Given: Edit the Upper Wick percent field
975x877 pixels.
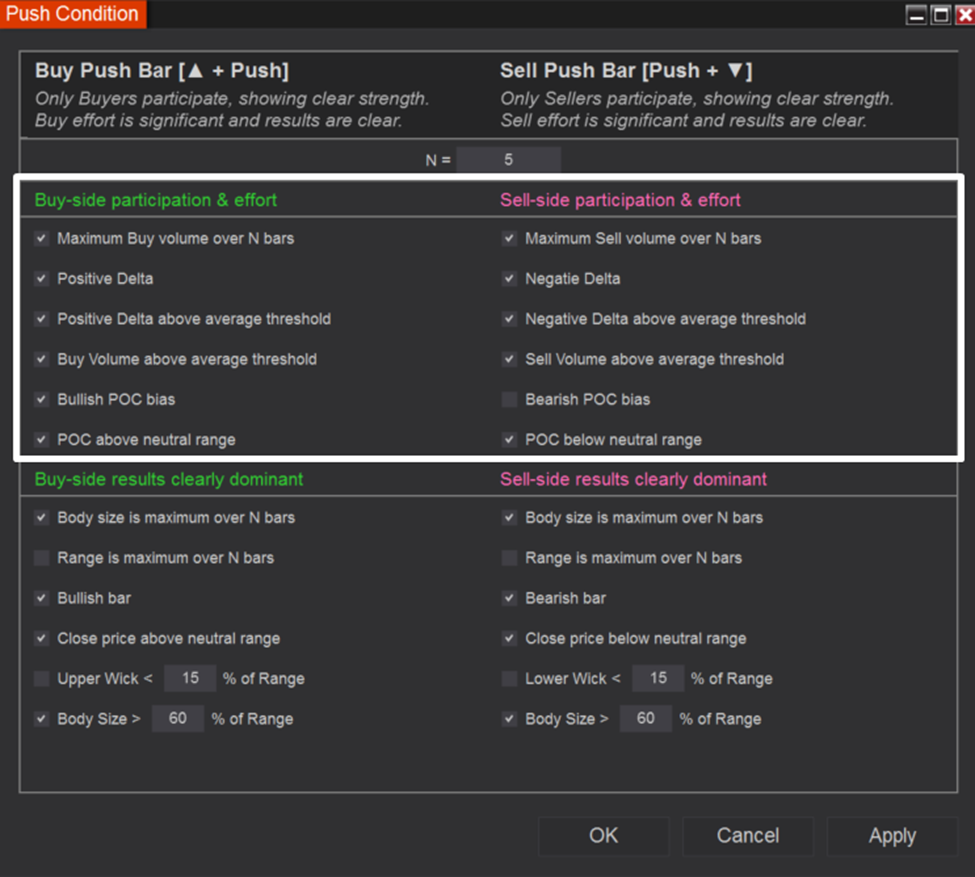Looking at the screenshot, I should click(190, 678).
